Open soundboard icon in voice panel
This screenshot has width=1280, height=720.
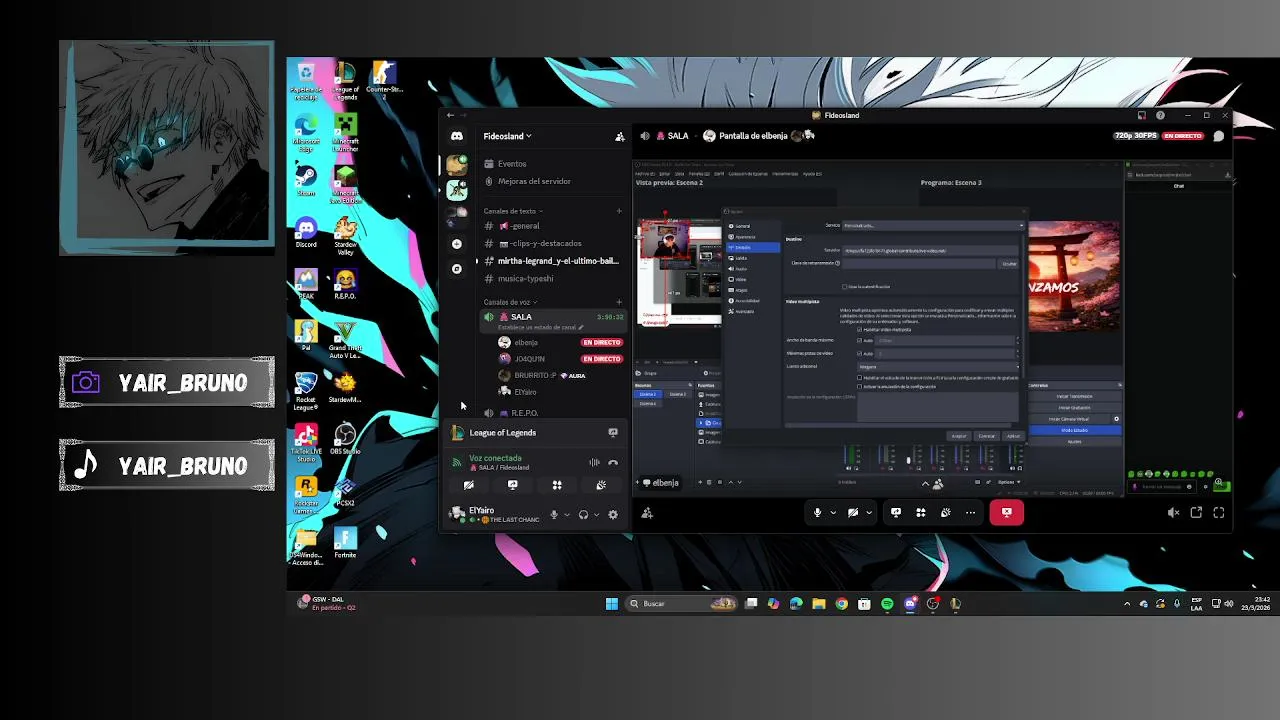pos(601,485)
